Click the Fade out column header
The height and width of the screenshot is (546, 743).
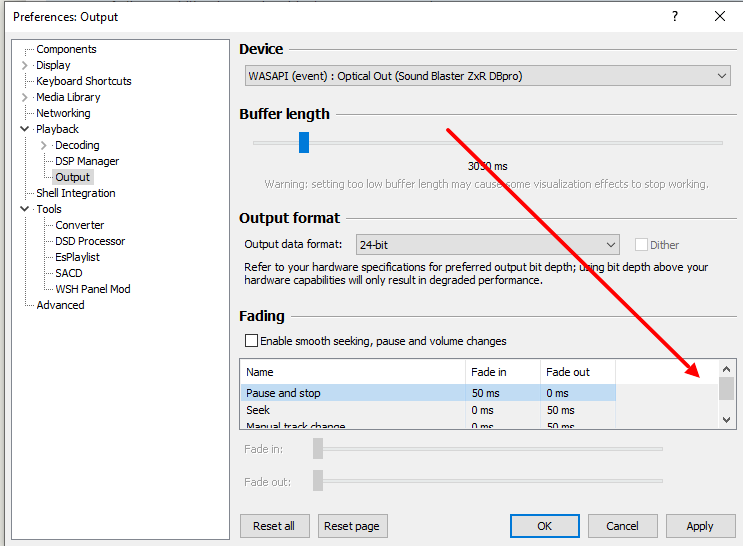pyautogui.click(x=567, y=372)
